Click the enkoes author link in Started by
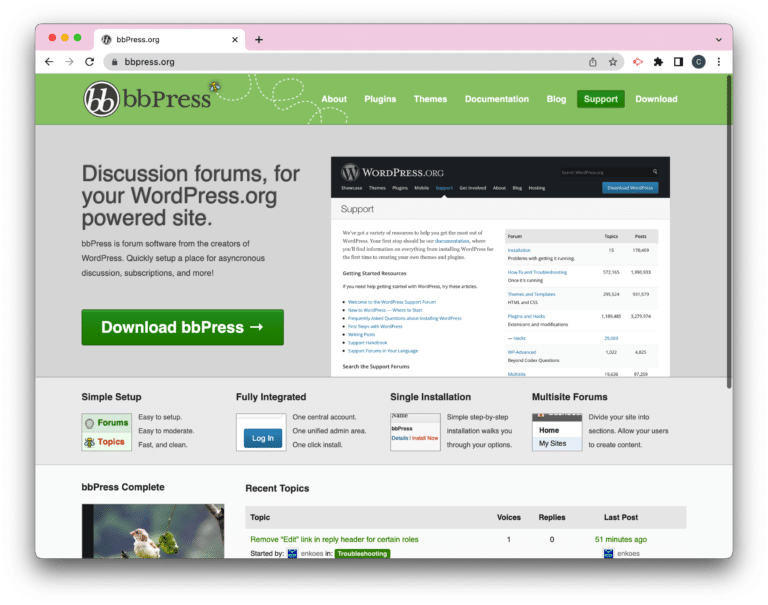The image size is (768, 605). click(x=312, y=554)
